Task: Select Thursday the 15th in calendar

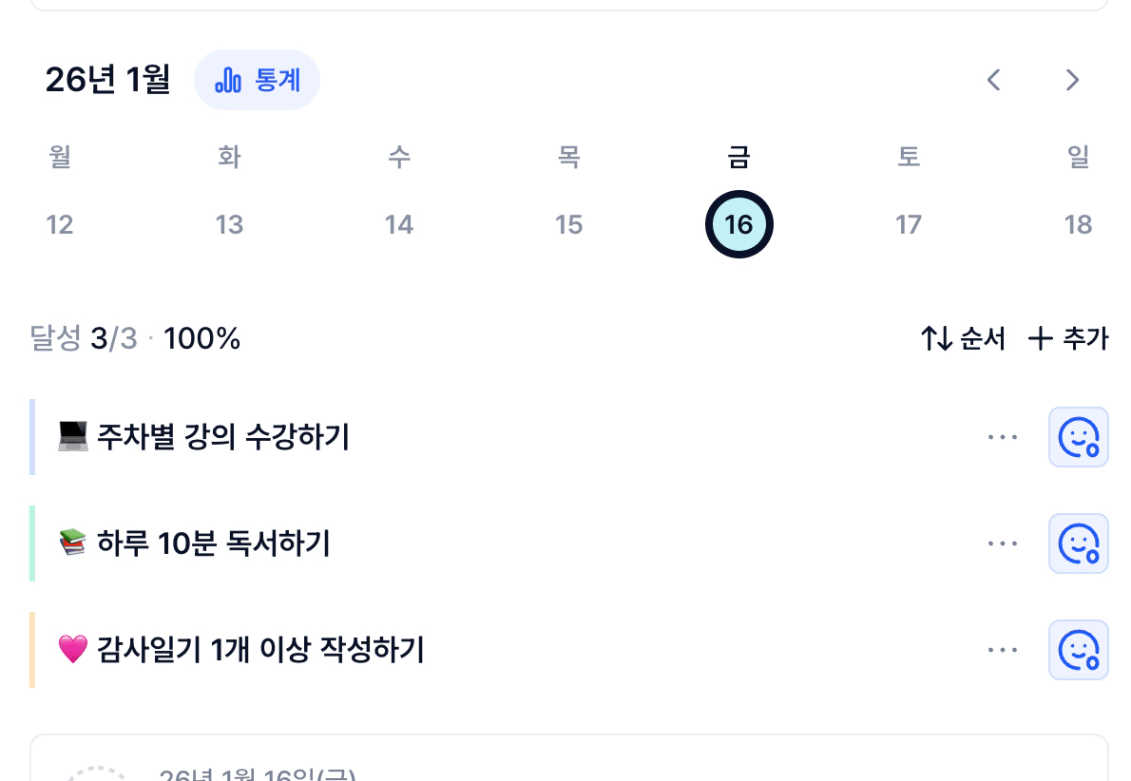Action: click(x=569, y=224)
